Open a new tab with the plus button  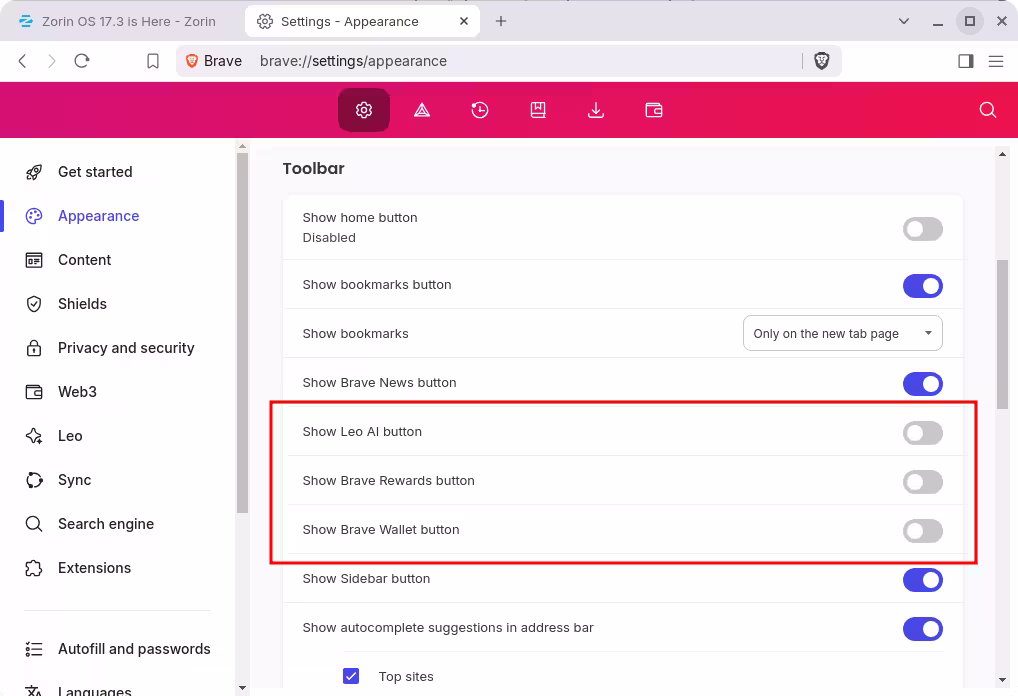pos(501,21)
